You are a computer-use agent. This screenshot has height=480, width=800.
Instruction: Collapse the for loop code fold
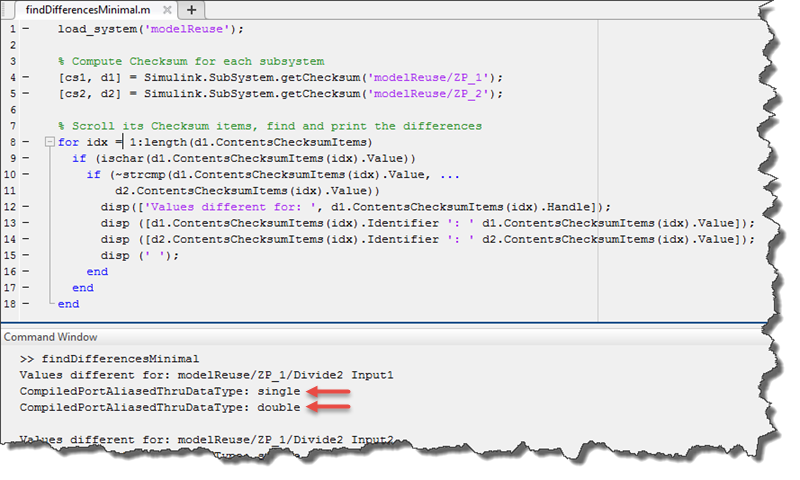point(49,142)
